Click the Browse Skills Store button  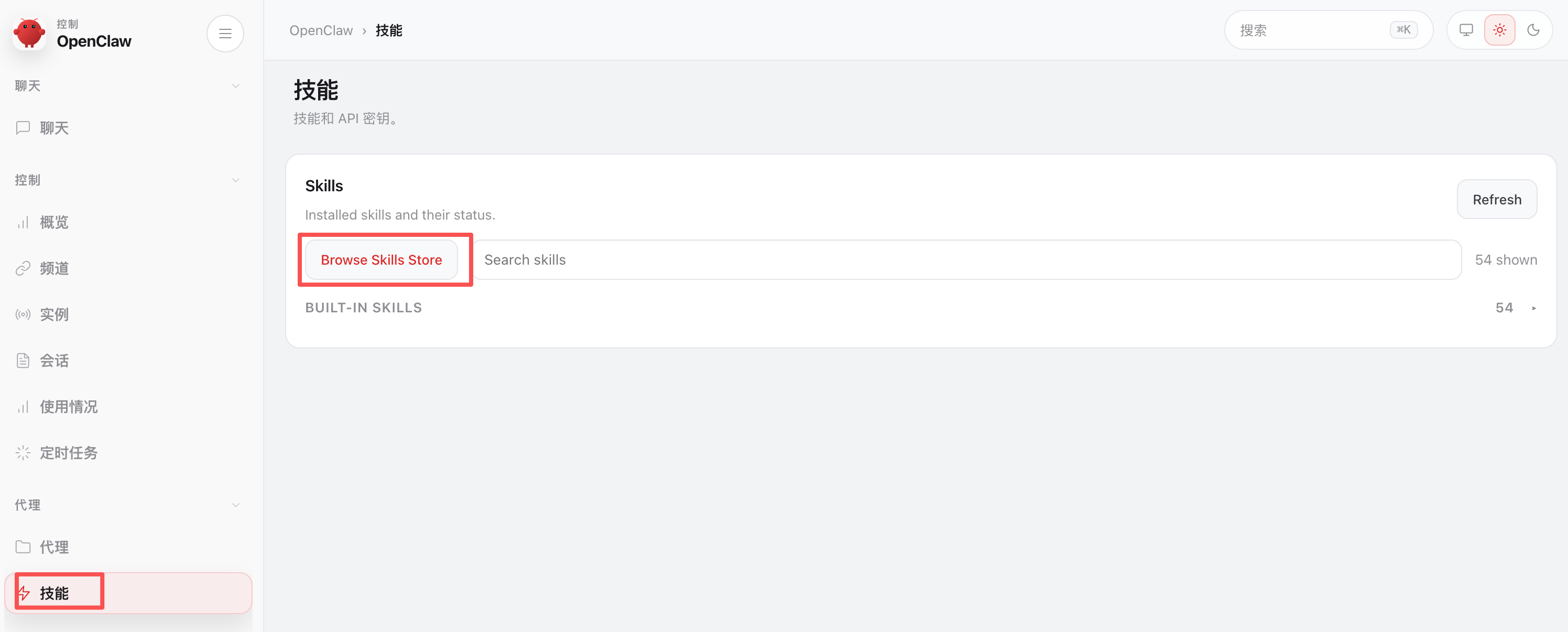click(x=381, y=260)
